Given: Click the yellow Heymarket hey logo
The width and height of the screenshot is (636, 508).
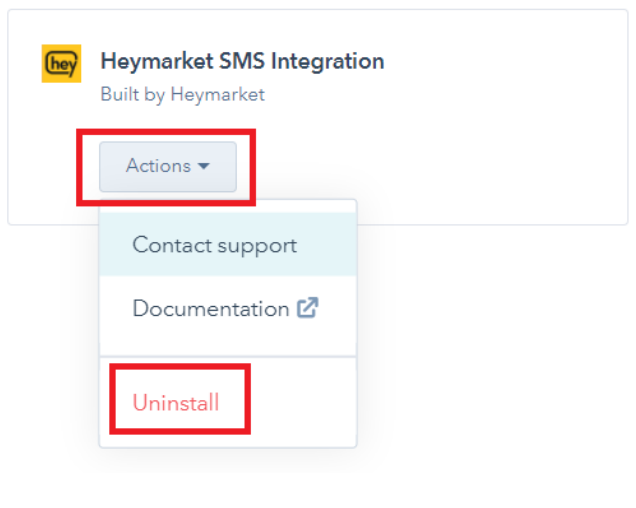Looking at the screenshot, I should (61, 64).
